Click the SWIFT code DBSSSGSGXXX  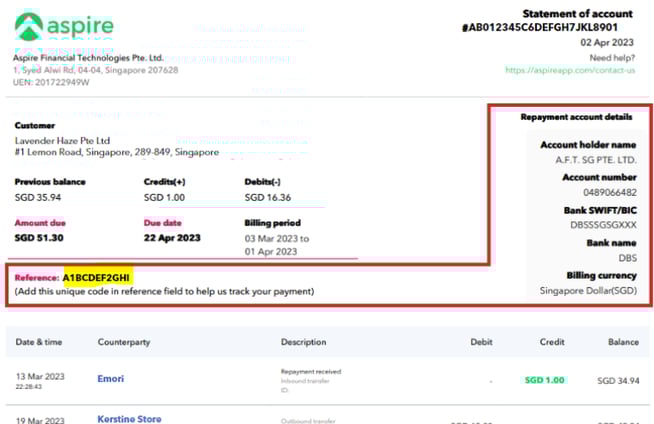coord(604,225)
